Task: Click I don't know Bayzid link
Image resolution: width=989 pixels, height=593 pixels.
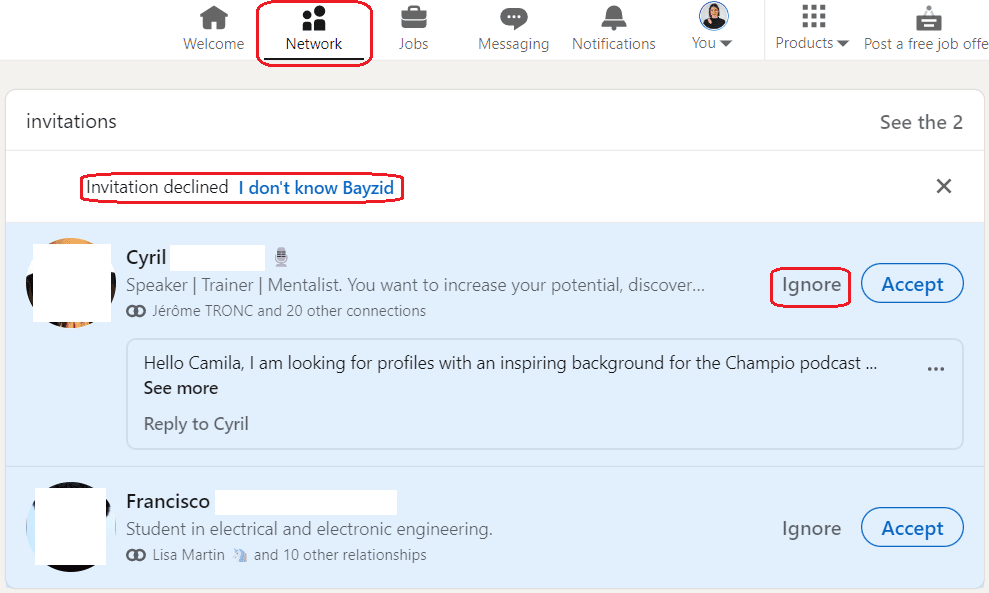Action: coord(316,188)
